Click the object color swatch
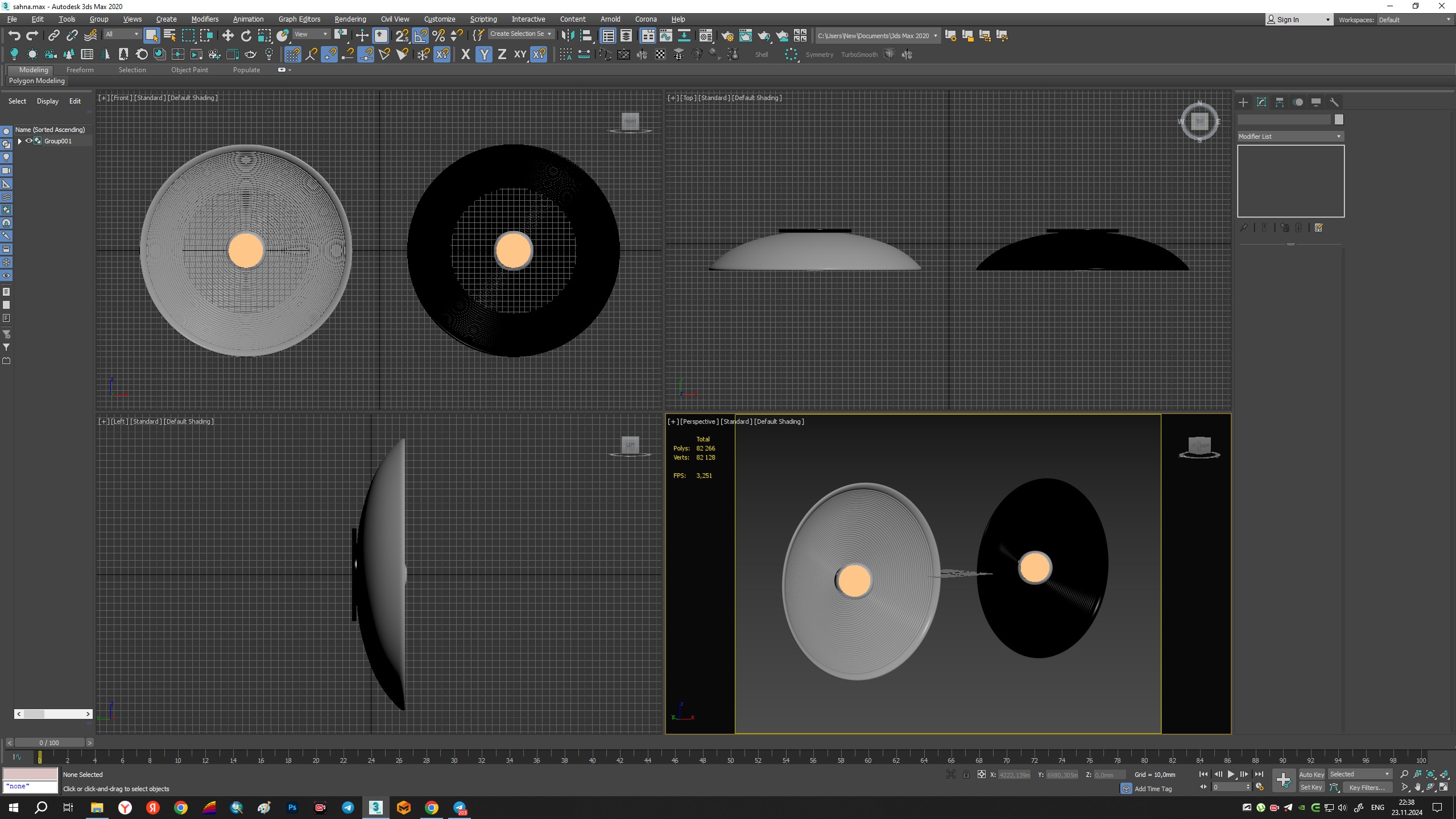 pyautogui.click(x=1339, y=119)
